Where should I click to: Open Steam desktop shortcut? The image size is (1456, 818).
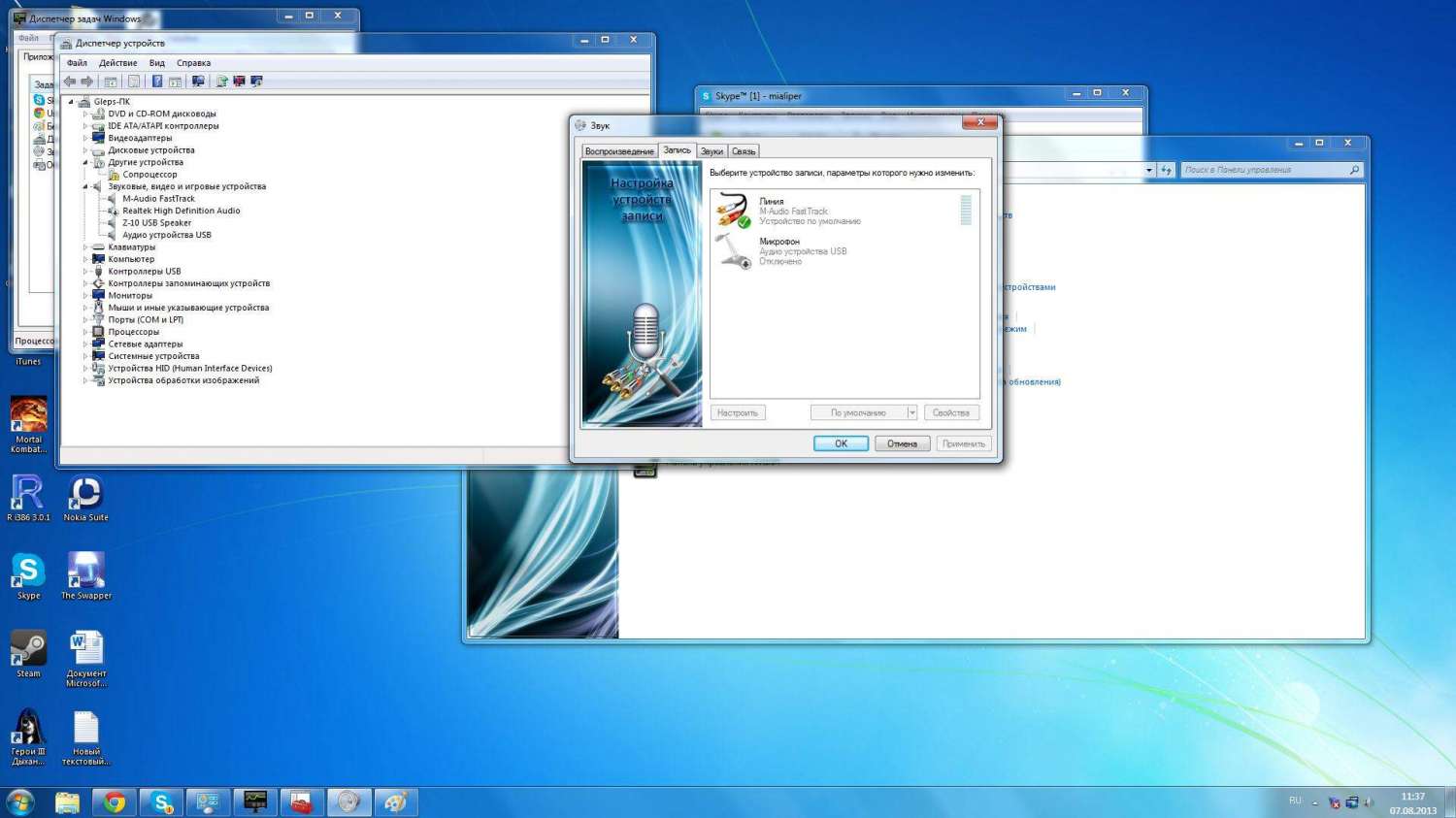click(28, 653)
